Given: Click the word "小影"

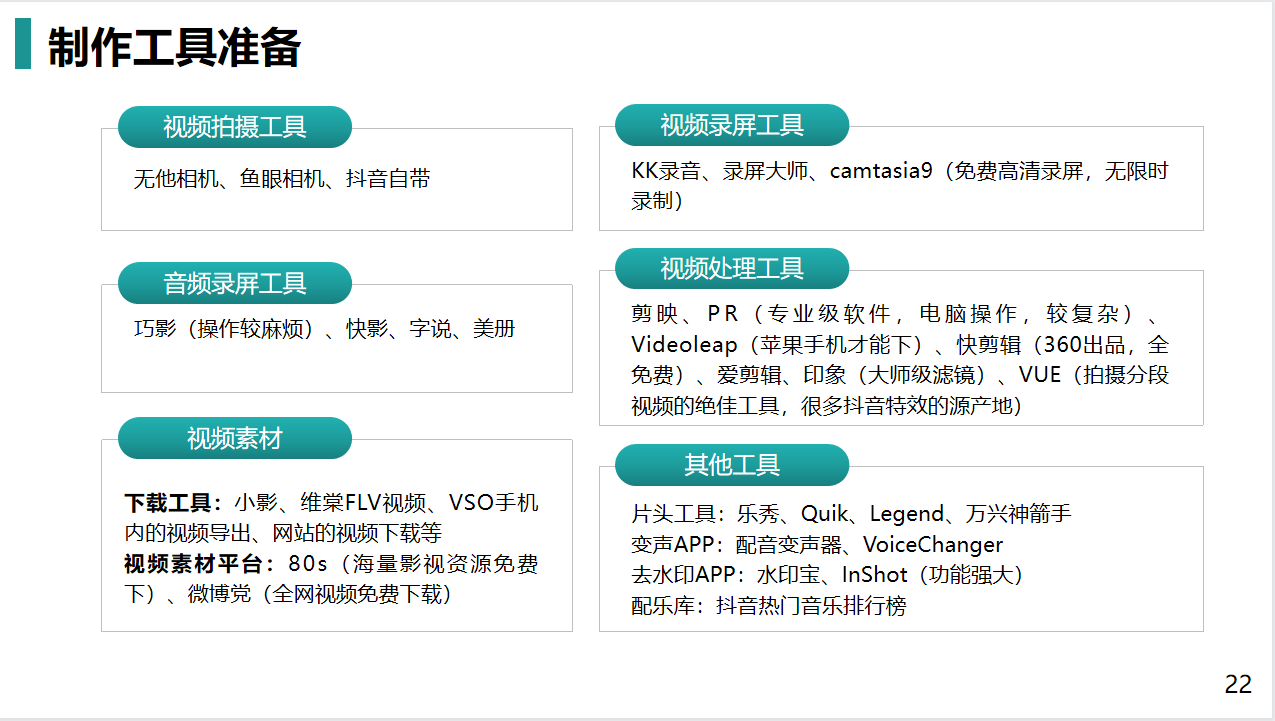Looking at the screenshot, I should click(255, 502).
